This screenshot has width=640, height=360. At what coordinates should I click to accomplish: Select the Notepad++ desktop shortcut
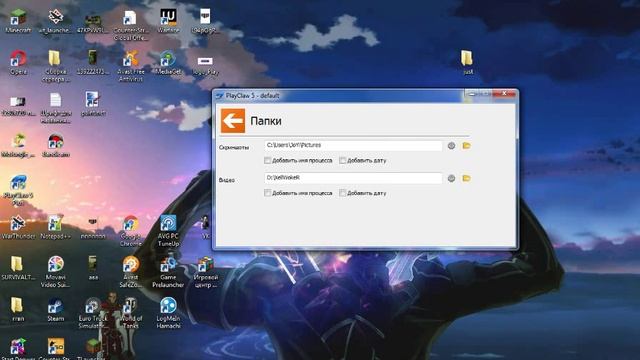pyautogui.click(x=55, y=227)
